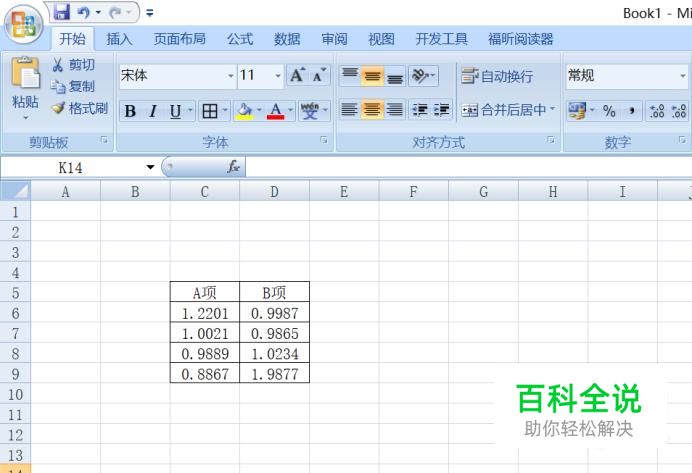
Task: Open the Undo history dropdown arrow
Action: click(98, 13)
